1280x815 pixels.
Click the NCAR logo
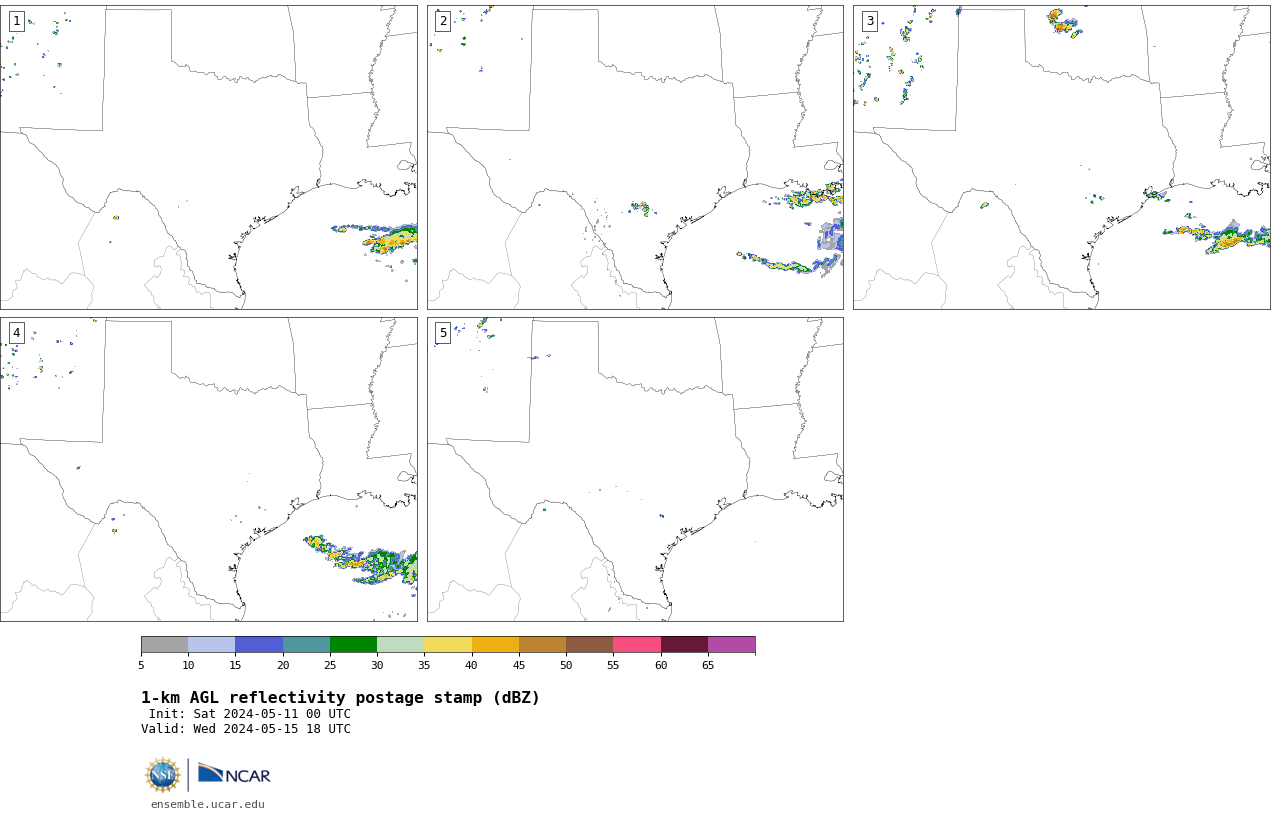tap(234, 774)
